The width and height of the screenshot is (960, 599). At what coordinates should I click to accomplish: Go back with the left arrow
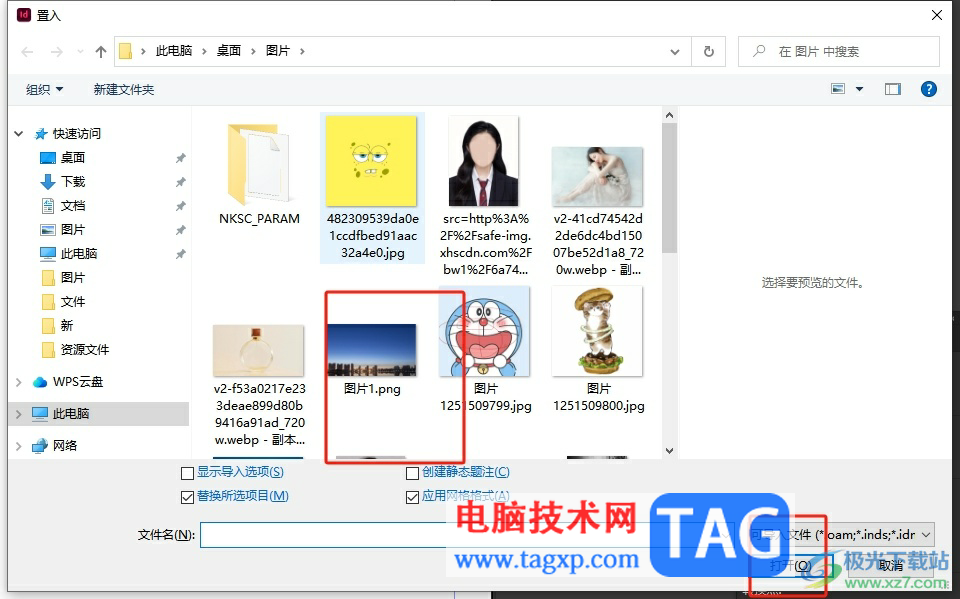(x=27, y=52)
